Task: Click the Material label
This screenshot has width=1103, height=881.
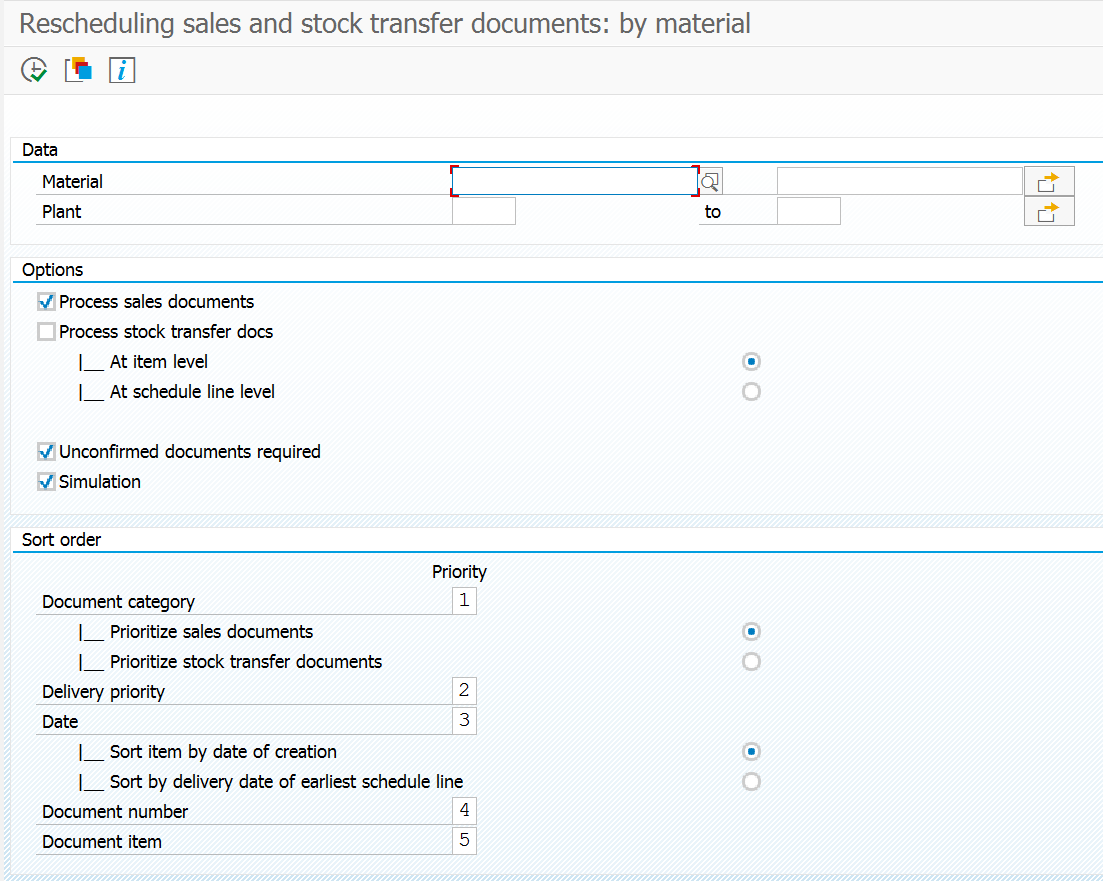Action: tap(72, 182)
